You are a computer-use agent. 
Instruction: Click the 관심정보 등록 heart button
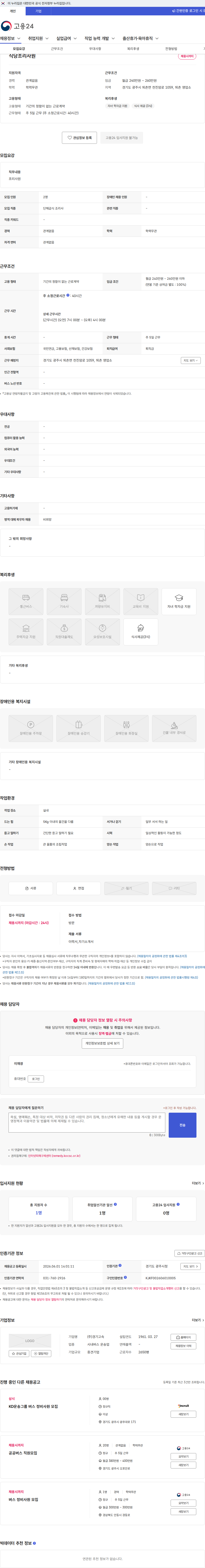pos(79,138)
